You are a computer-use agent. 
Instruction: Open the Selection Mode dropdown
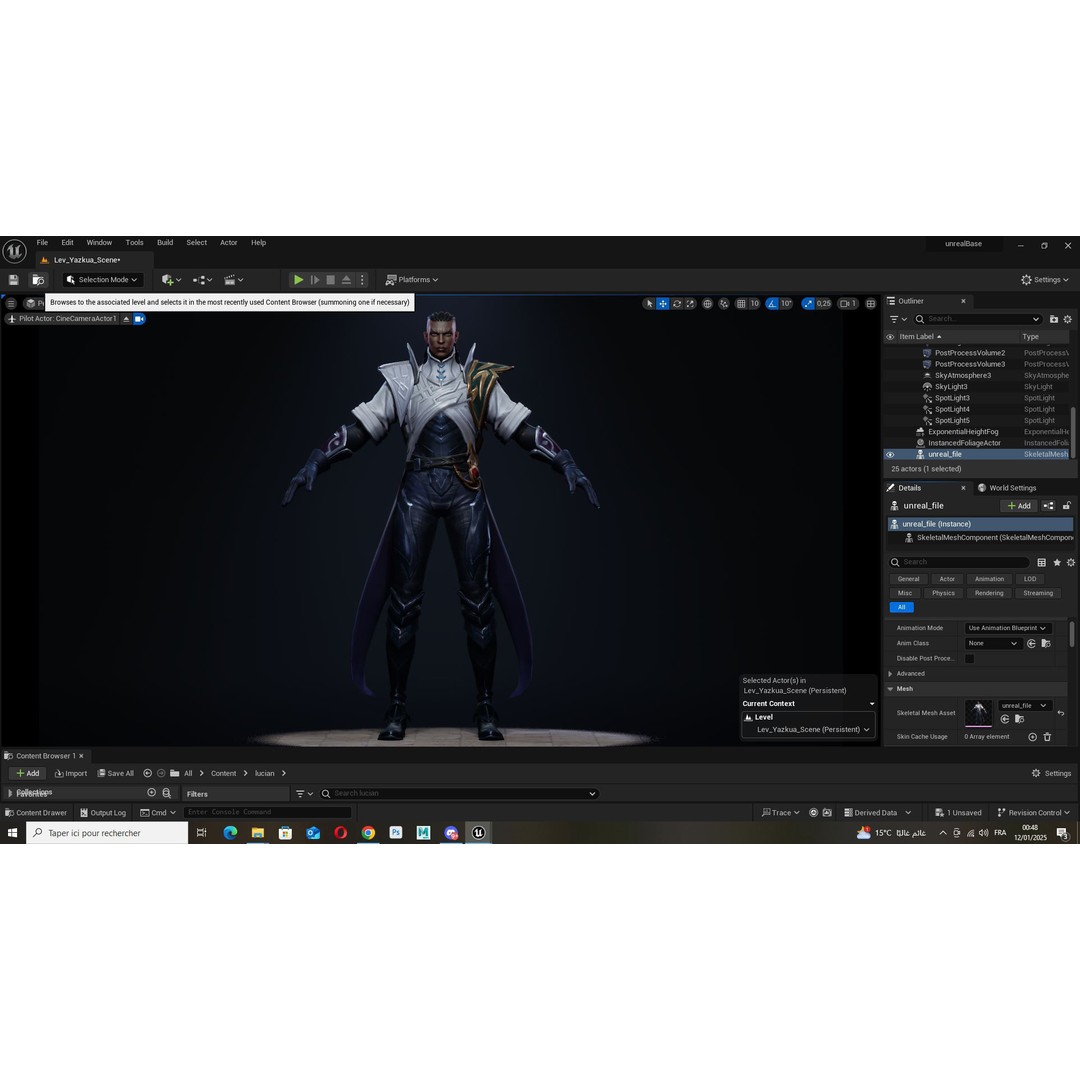pos(103,280)
